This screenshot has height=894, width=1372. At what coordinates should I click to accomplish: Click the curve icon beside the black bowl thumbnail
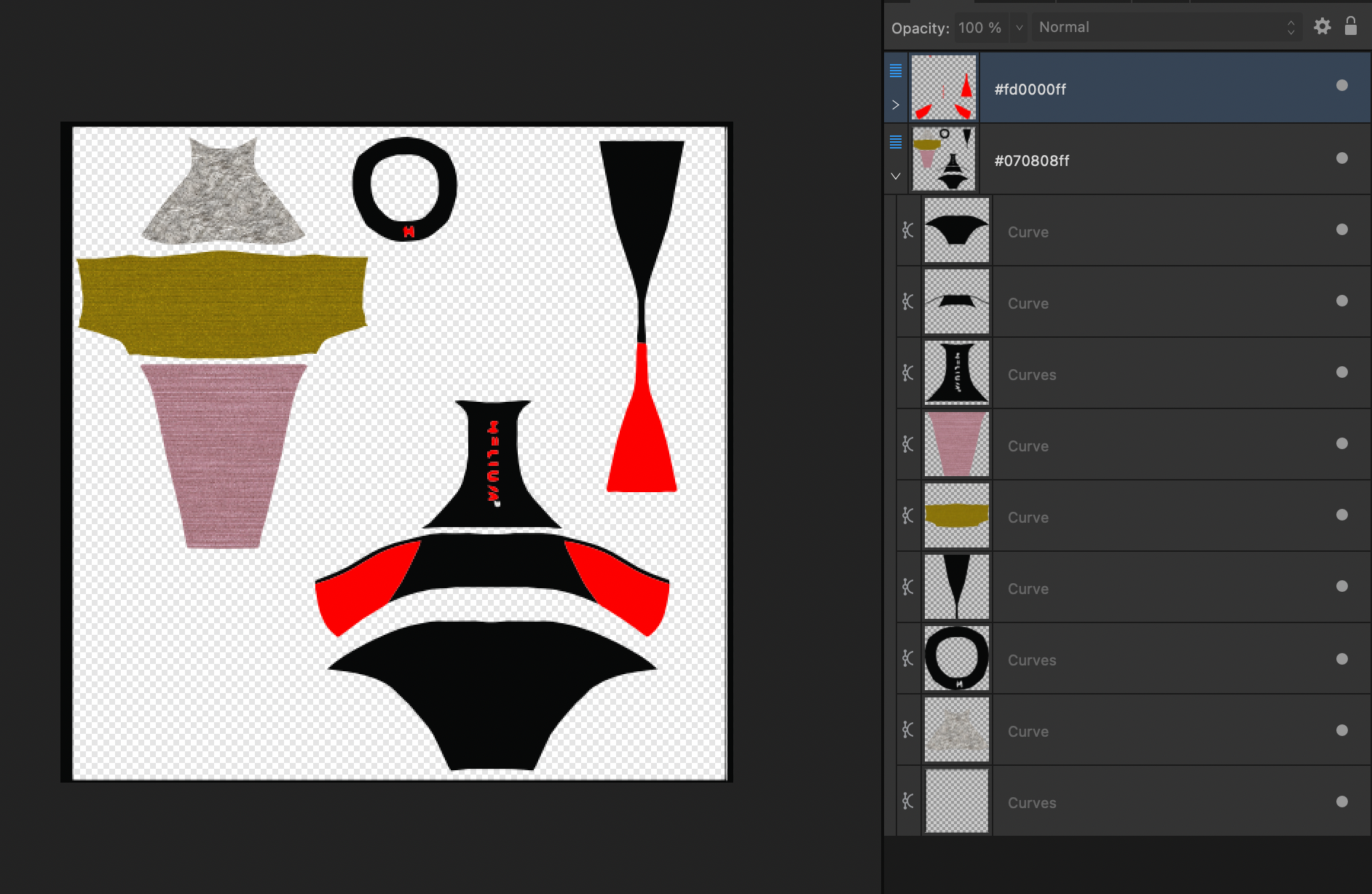coord(908,230)
